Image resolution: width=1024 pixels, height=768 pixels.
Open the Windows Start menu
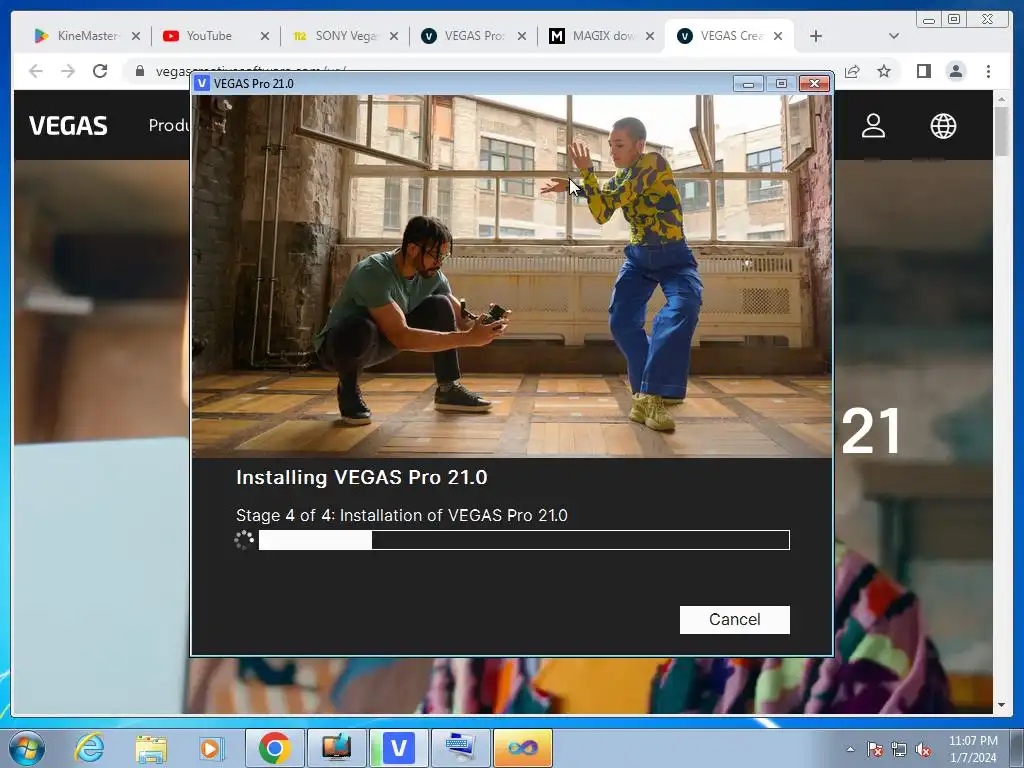[27, 748]
